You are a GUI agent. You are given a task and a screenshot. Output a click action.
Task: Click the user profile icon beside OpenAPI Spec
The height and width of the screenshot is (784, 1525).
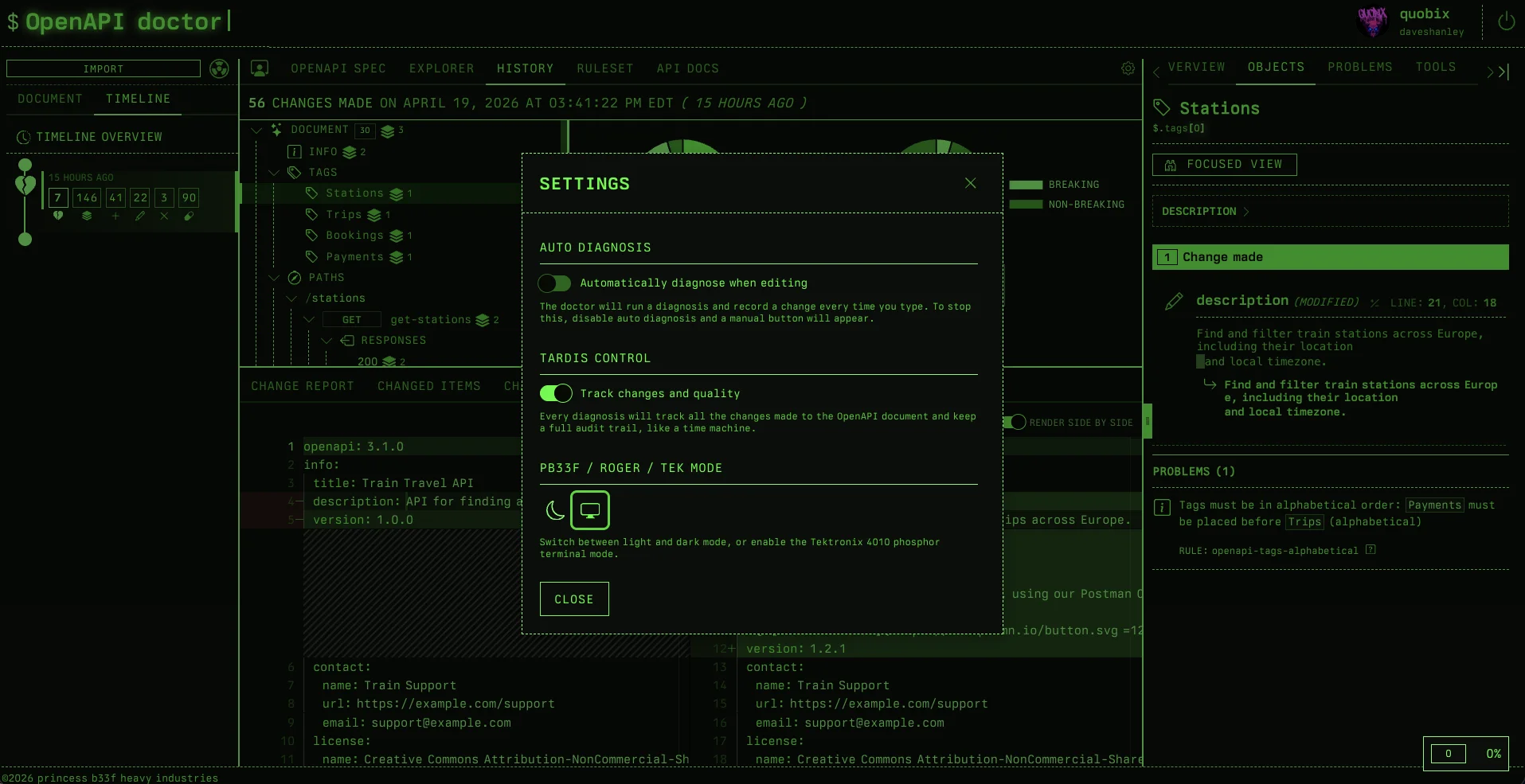point(260,68)
